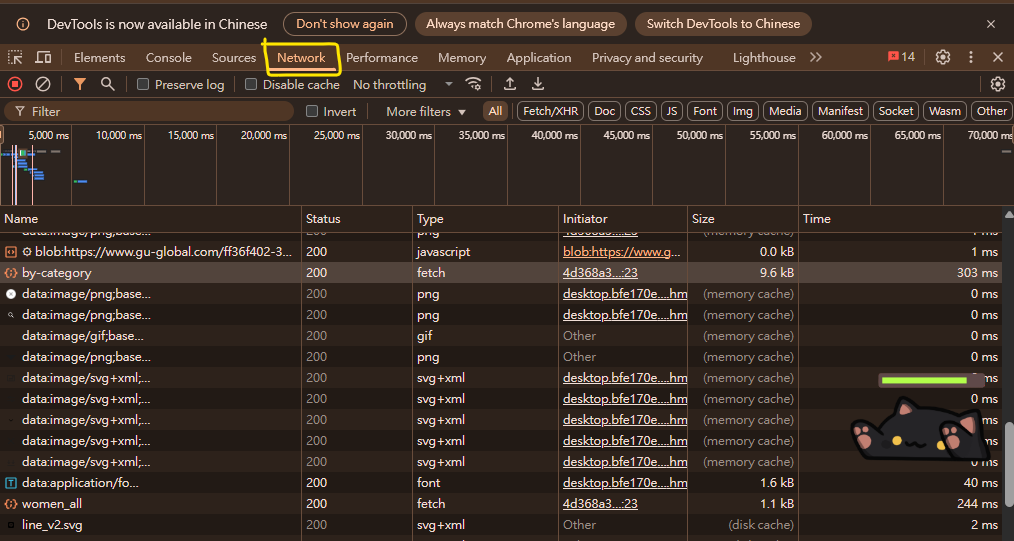Filter by Manifest requests
The height and width of the screenshot is (541, 1014).
[840, 111]
